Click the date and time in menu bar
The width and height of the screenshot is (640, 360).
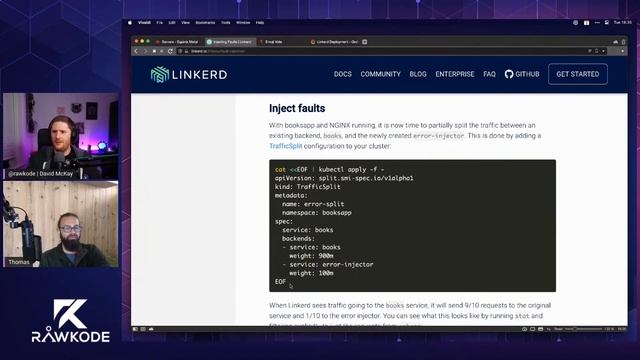tap(622, 23)
